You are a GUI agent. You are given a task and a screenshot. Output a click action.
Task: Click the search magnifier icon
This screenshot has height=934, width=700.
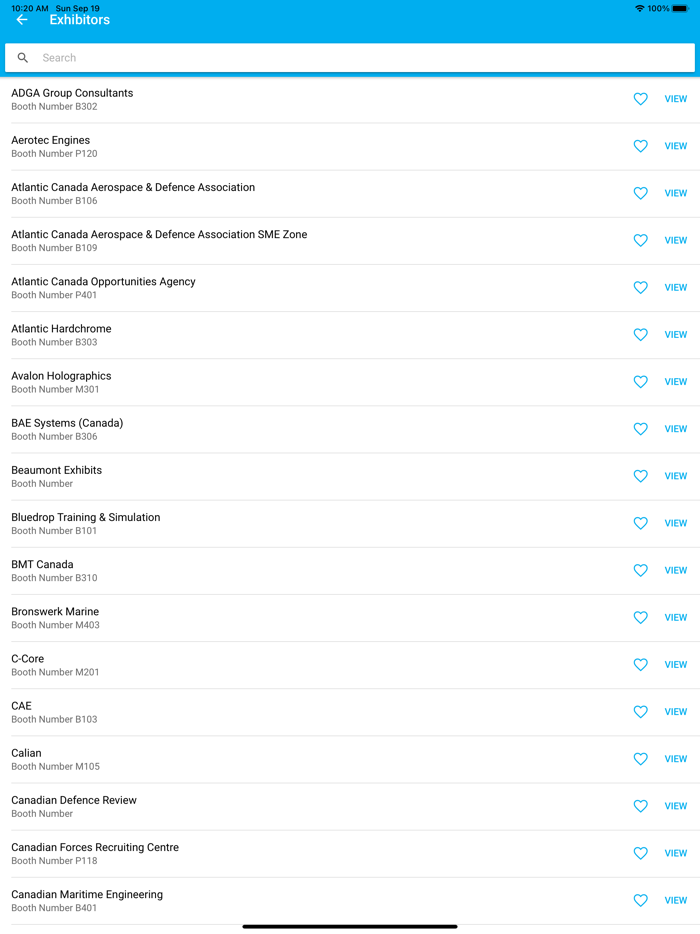[23, 58]
